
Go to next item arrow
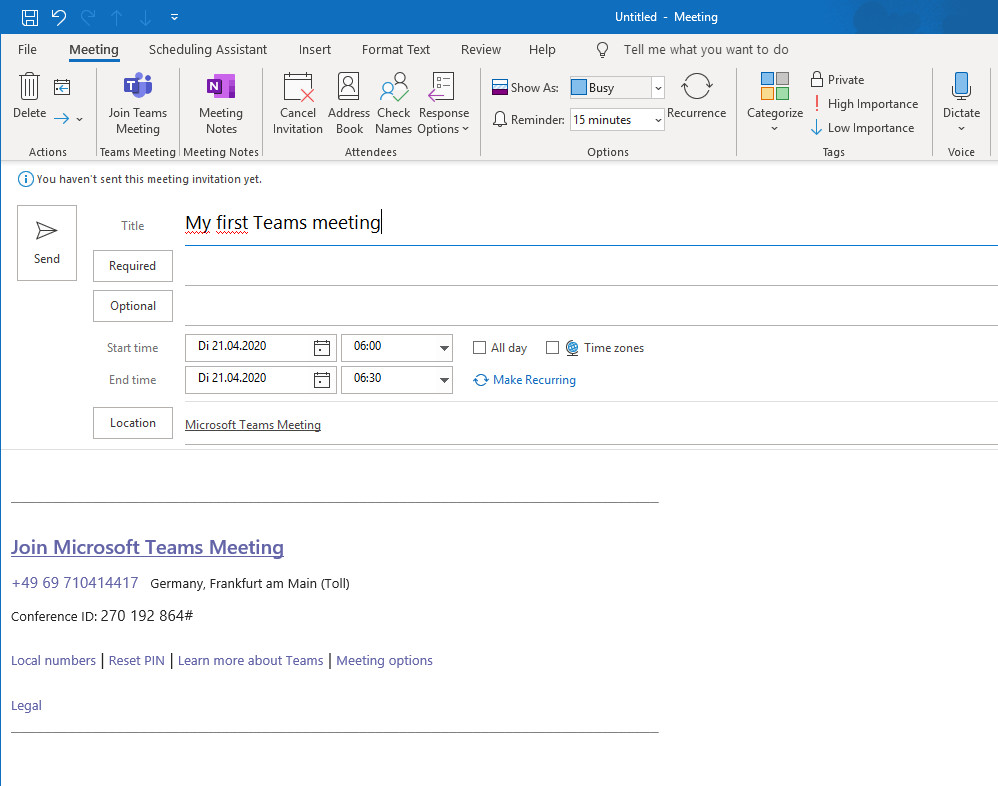point(145,18)
